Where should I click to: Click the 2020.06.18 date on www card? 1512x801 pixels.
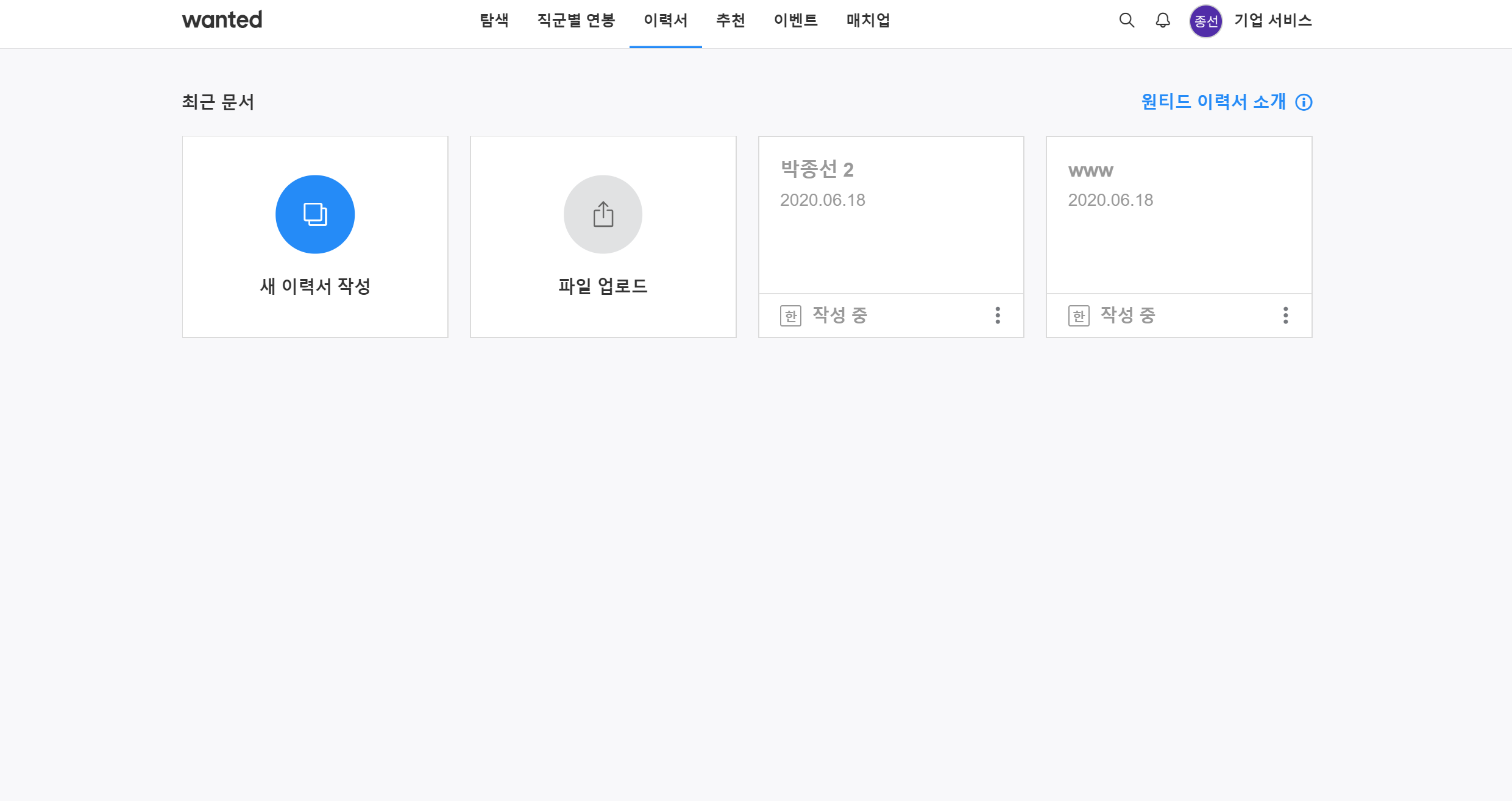click(x=1110, y=200)
